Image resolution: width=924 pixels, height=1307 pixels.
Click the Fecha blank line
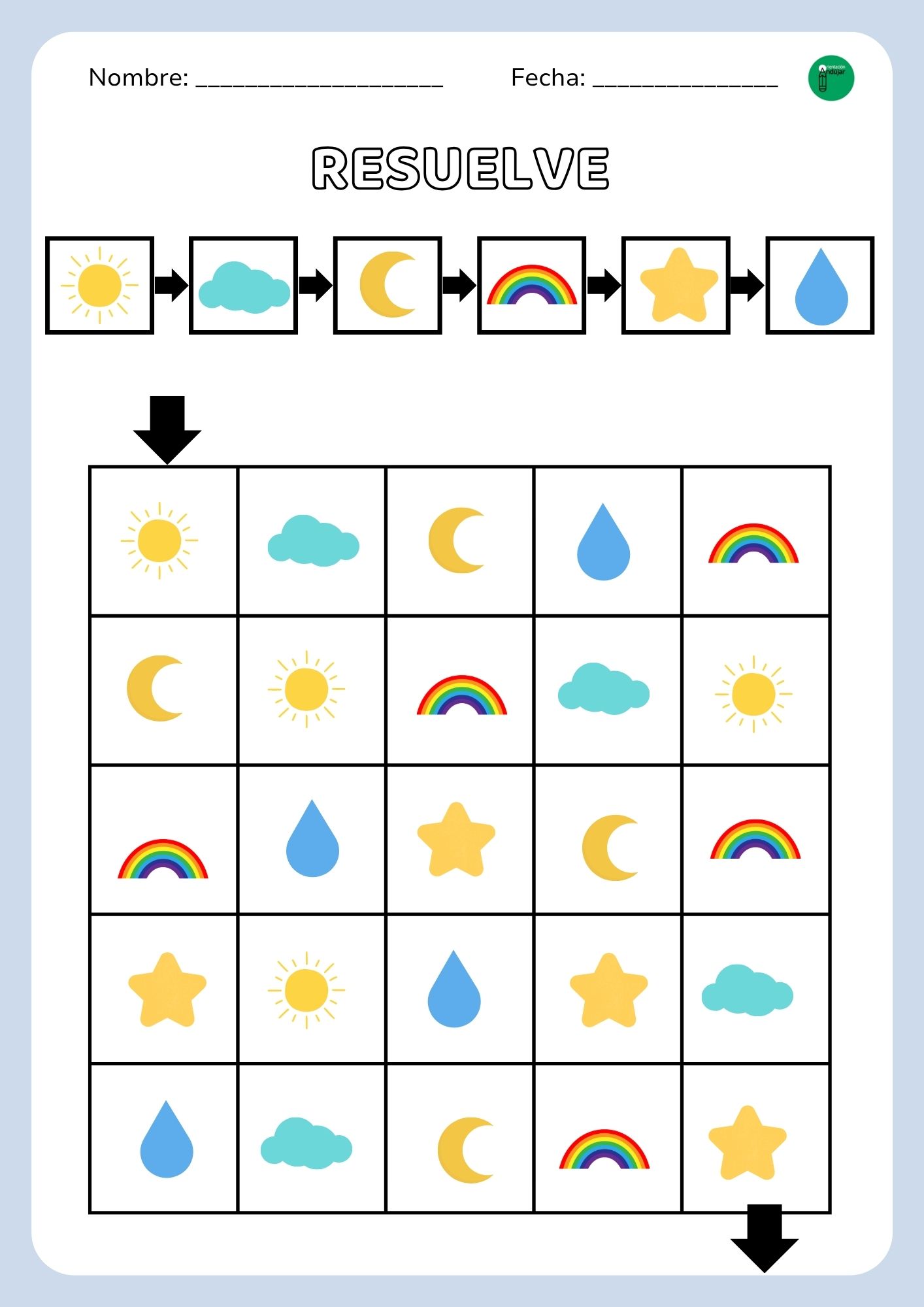tap(685, 81)
